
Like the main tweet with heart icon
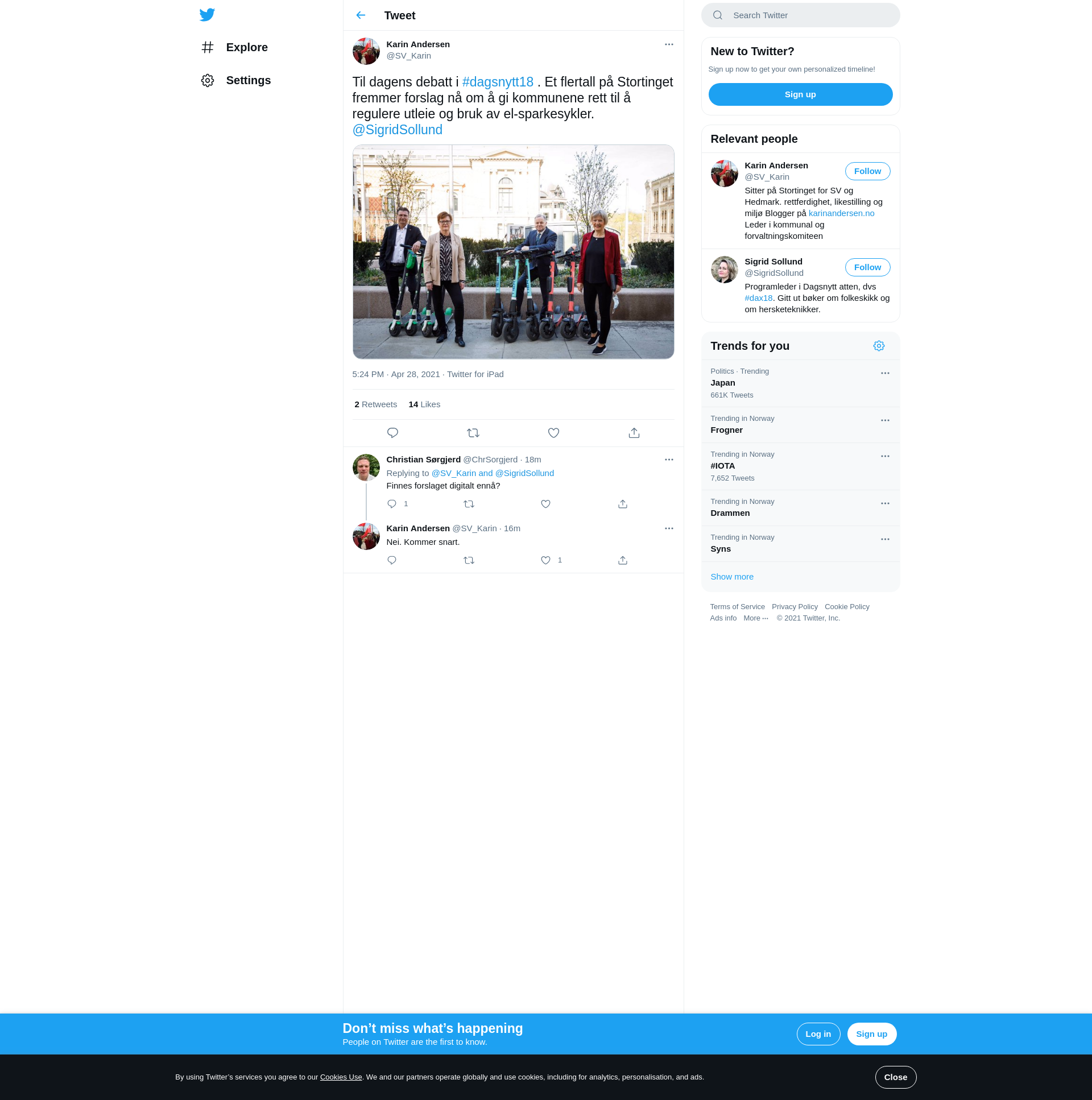click(553, 433)
